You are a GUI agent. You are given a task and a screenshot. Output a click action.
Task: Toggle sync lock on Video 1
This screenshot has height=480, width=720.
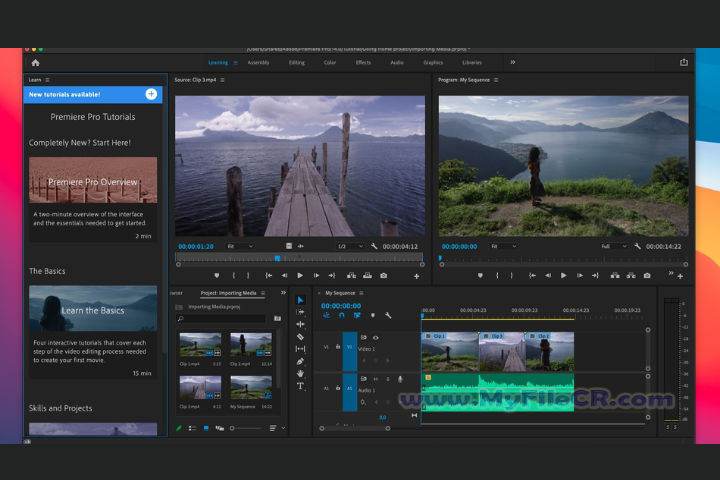[364, 338]
